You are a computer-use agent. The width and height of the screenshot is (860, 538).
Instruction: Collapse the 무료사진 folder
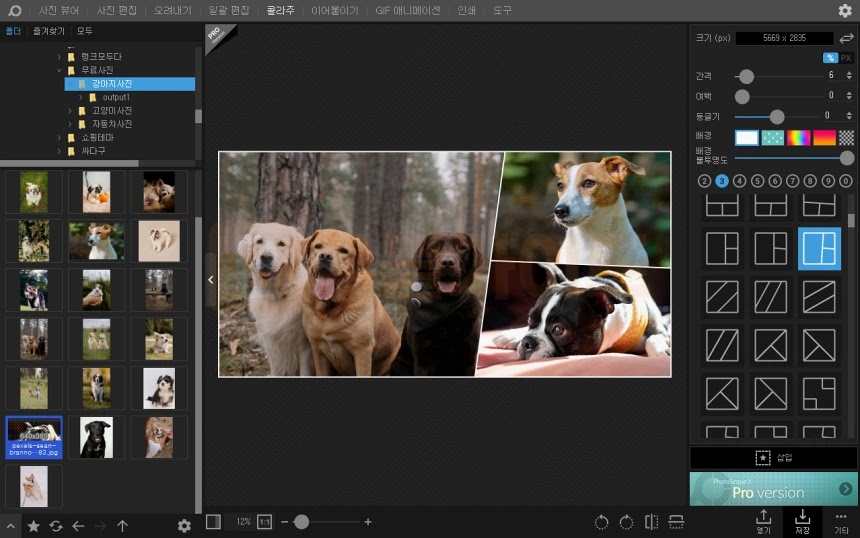click(x=59, y=70)
